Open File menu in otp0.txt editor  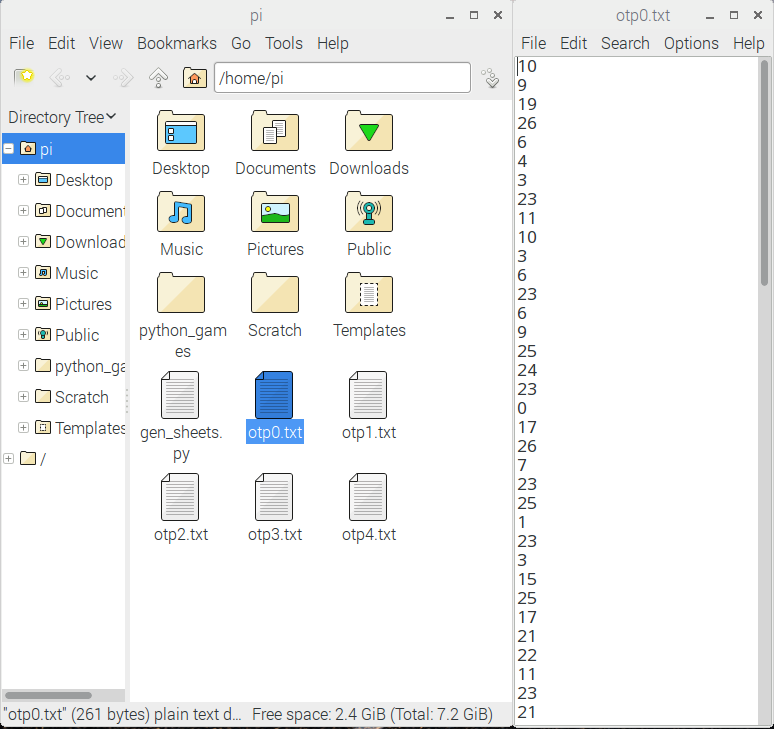[534, 43]
